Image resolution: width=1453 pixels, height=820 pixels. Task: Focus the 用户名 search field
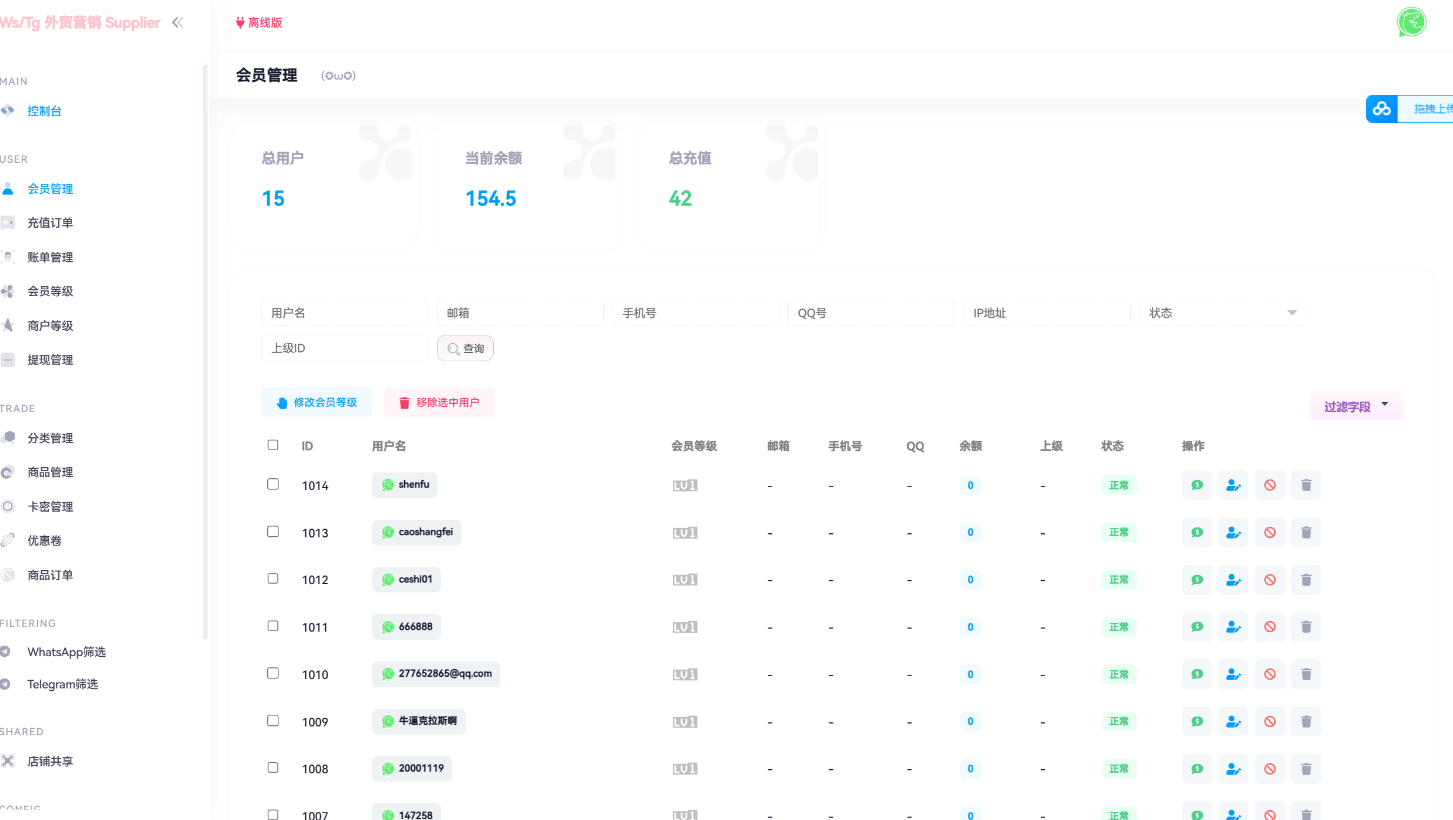(344, 313)
